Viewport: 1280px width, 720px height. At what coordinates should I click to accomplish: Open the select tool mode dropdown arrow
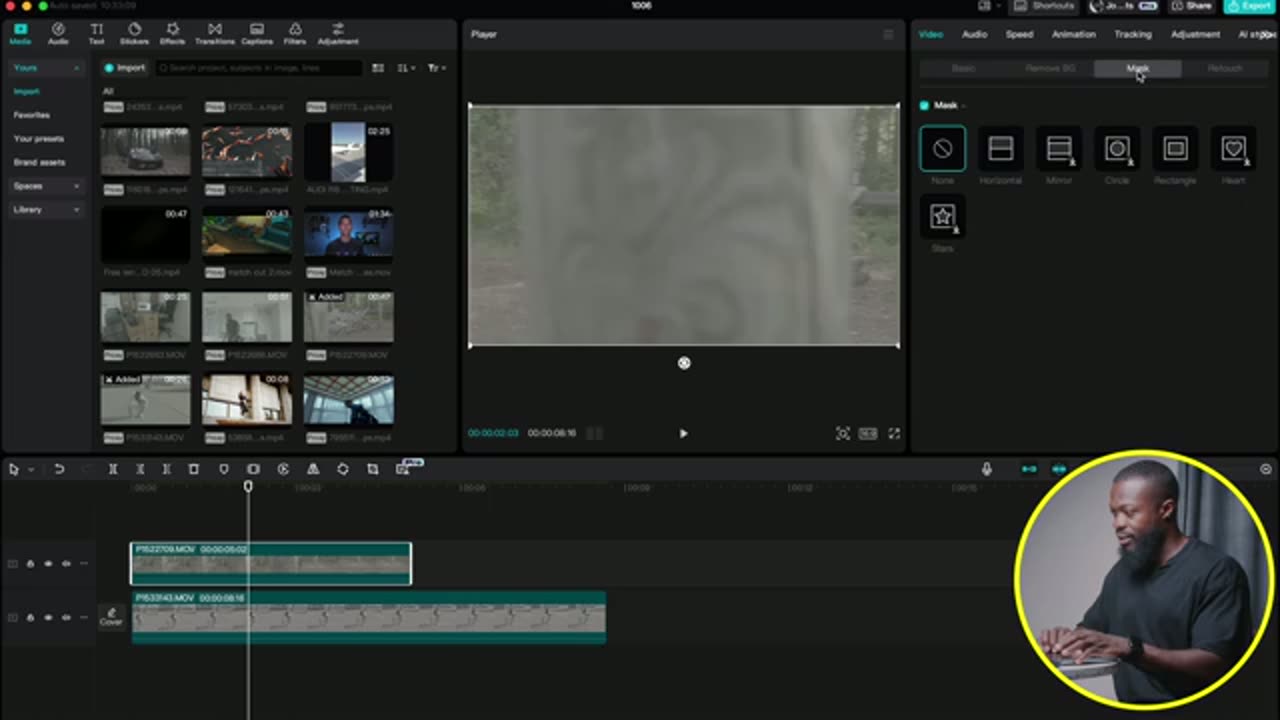pyautogui.click(x=30, y=469)
